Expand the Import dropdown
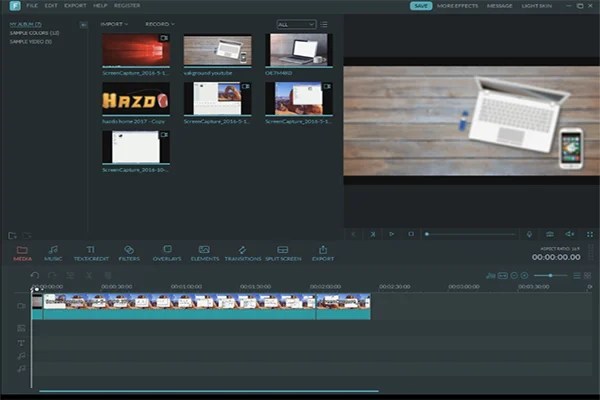This screenshot has height=400, width=600. tap(114, 24)
